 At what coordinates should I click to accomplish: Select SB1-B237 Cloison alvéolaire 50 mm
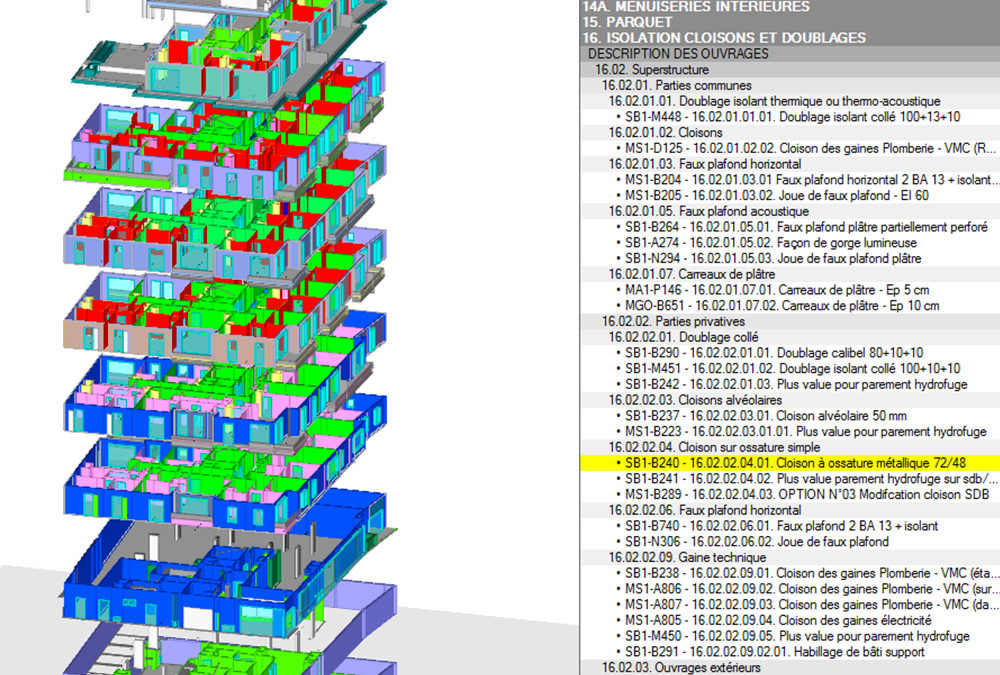790,416
